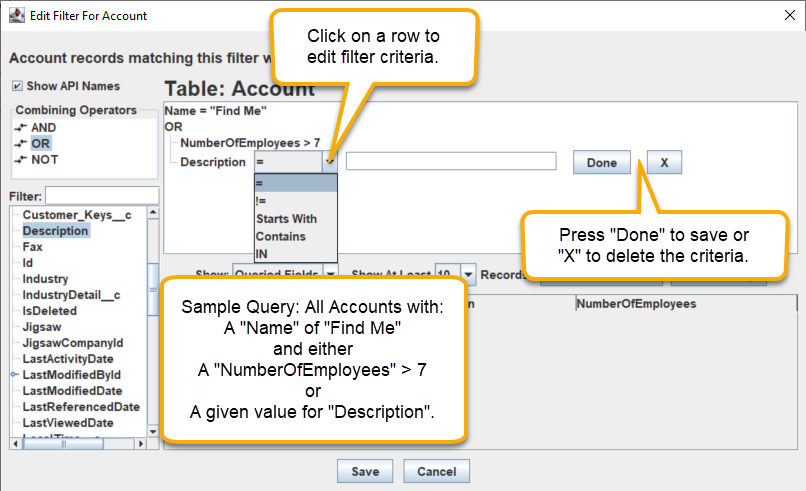The image size is (806, 491).
Task: Select the Fax field
Action: pyautogui.click(x=32, y=247)
